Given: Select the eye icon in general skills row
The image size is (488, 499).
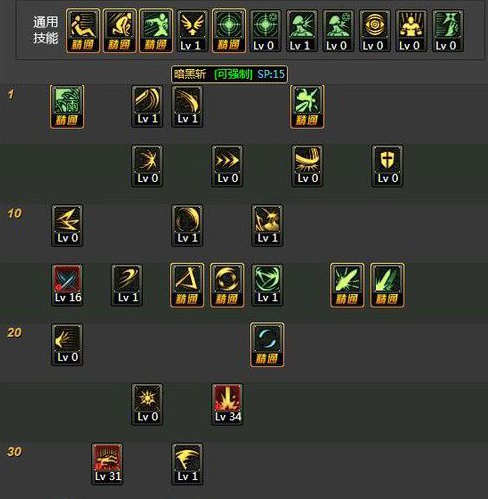Looking at the screenshot, I should pos(375,31).
